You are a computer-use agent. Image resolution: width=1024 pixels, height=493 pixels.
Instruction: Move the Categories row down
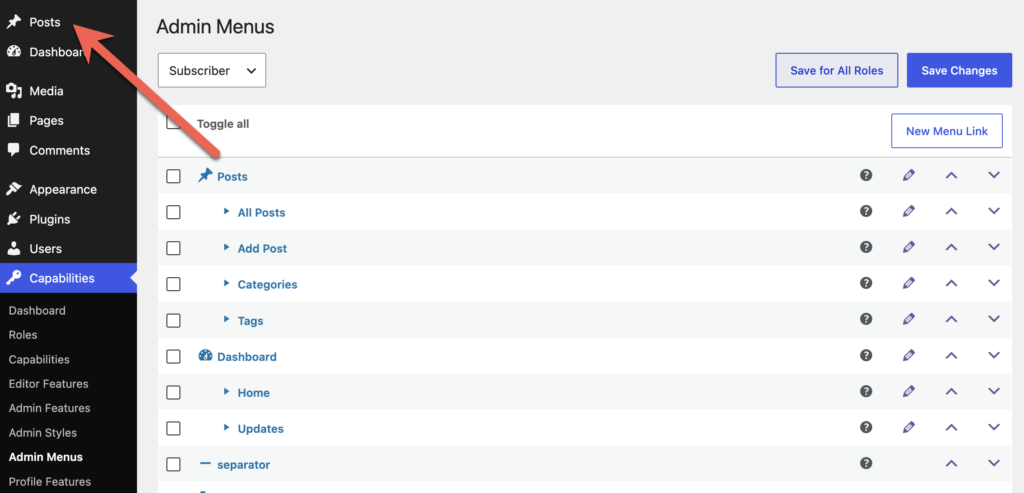(x=994, y=283)
